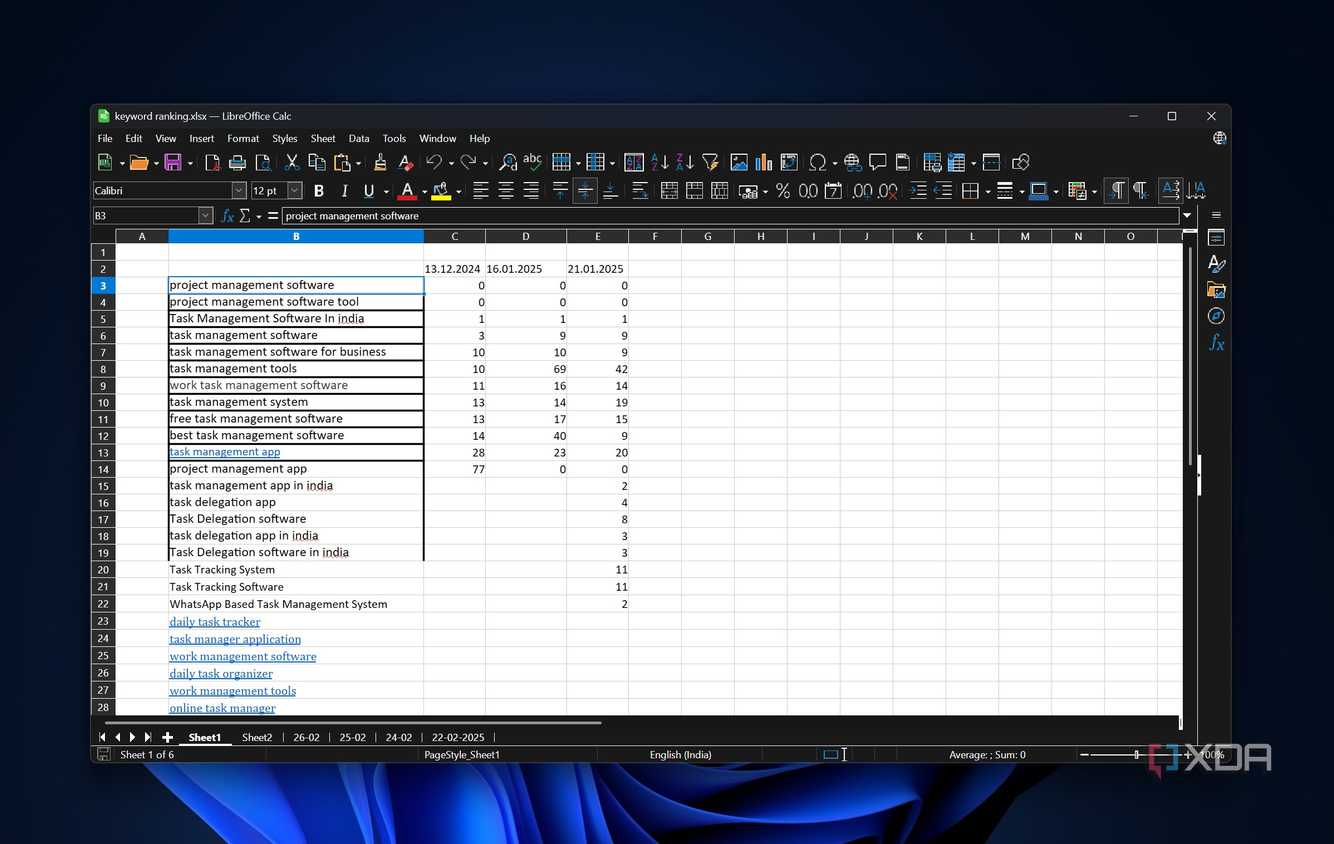Image resolution: width=1334 pixels, height=844 pixels.
Task: Switch to Sheet2 tab
Action: coord(257,737)
